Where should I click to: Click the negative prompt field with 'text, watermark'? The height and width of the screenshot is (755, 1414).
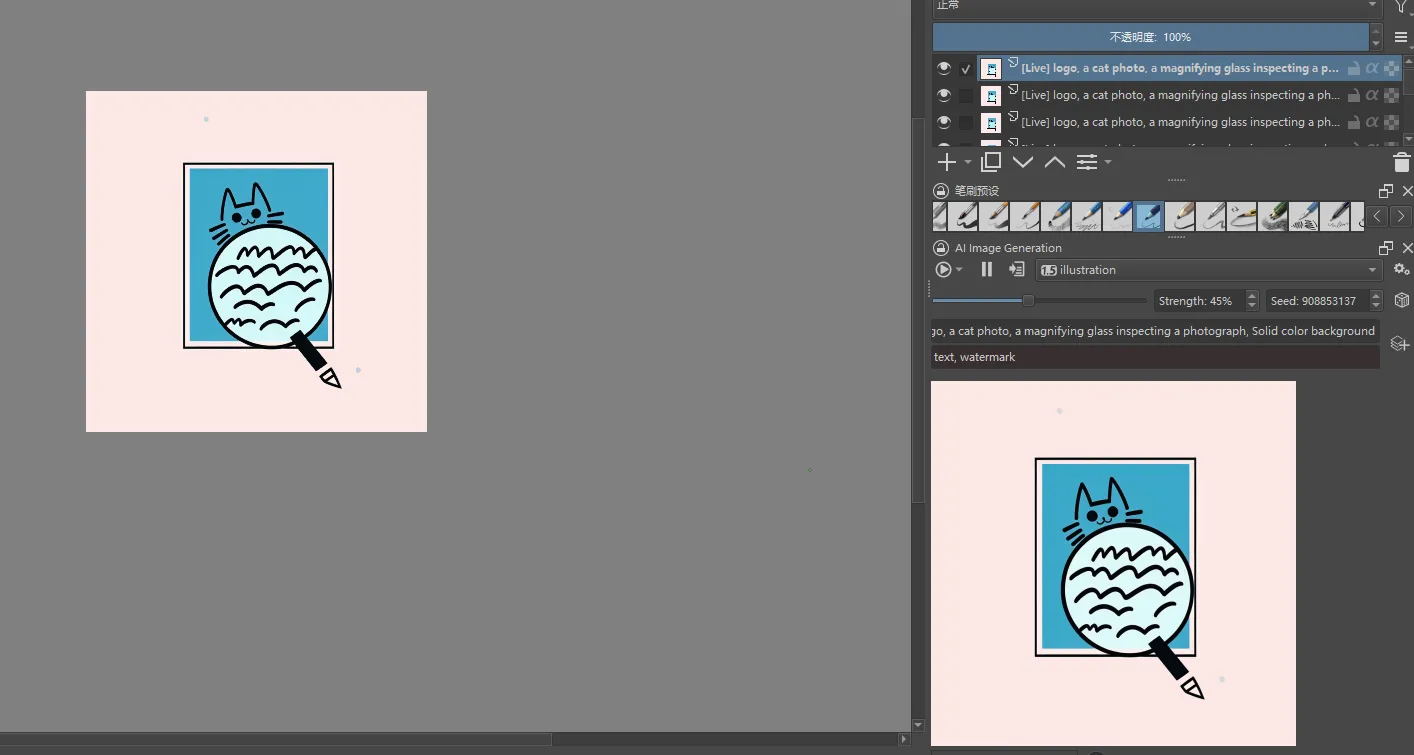[x=1154, y=357]
